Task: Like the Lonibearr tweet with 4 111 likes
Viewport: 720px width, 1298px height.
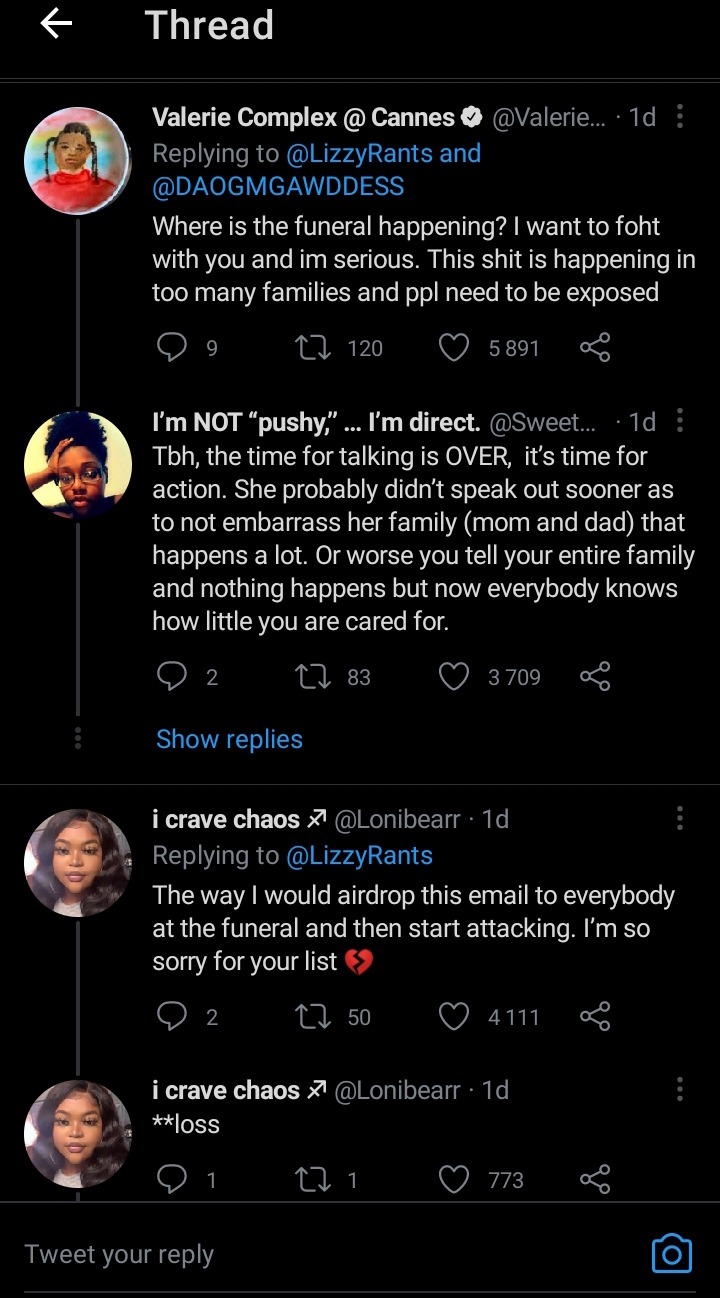Action: [x=454, y=1017]
